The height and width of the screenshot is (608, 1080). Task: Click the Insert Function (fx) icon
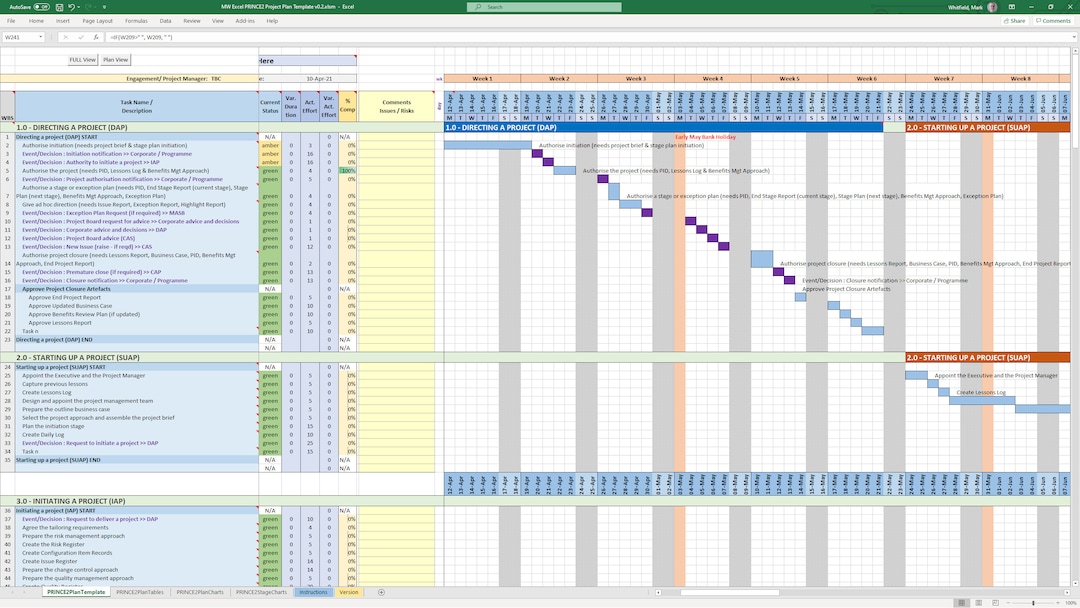coord(95,37)
